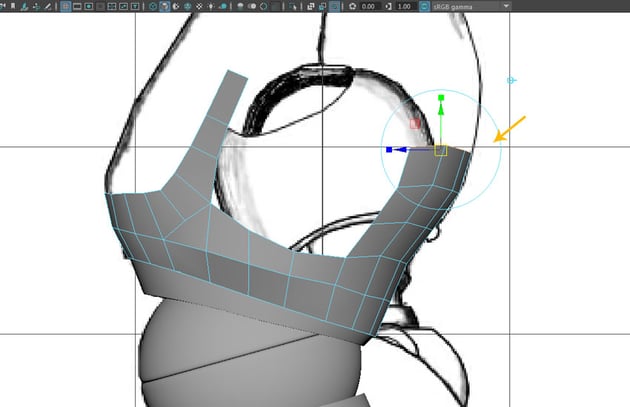Click the gamma value field 1.00
Viewport: 630px width, 407px height.
(405, 6)
